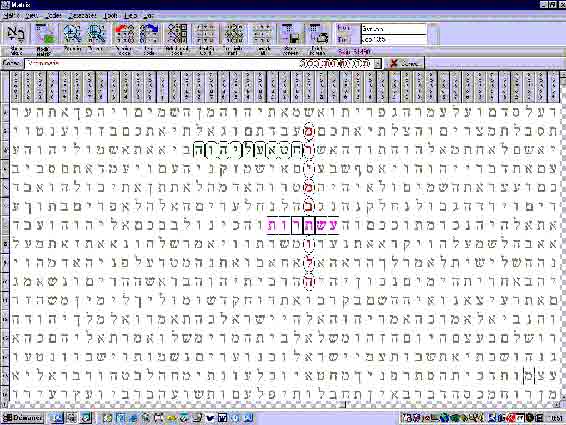Screen dimensions: 566x425
Task: Click the To text field in toolbar
Action: [393, 39]
